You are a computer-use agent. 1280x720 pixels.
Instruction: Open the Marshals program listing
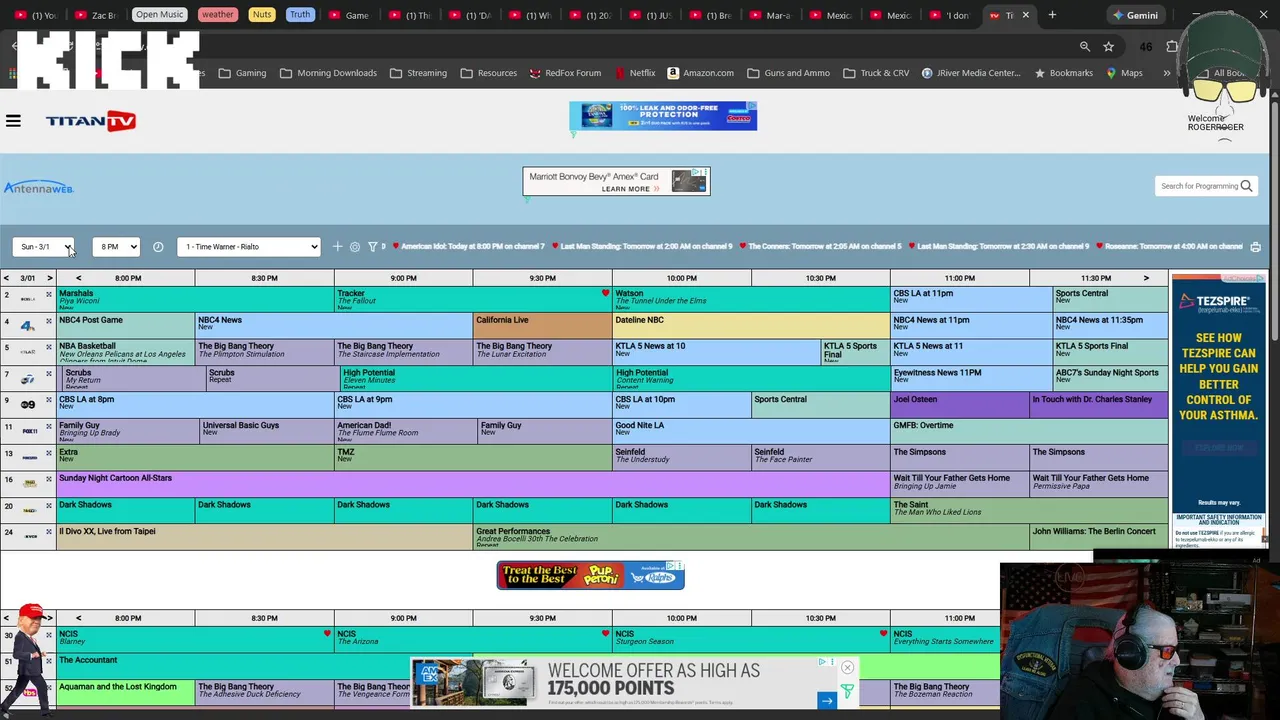(x=195, y=299)
